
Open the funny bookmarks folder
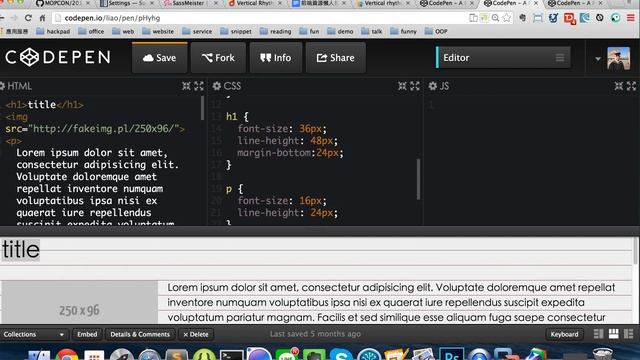[x=403, y=31]
